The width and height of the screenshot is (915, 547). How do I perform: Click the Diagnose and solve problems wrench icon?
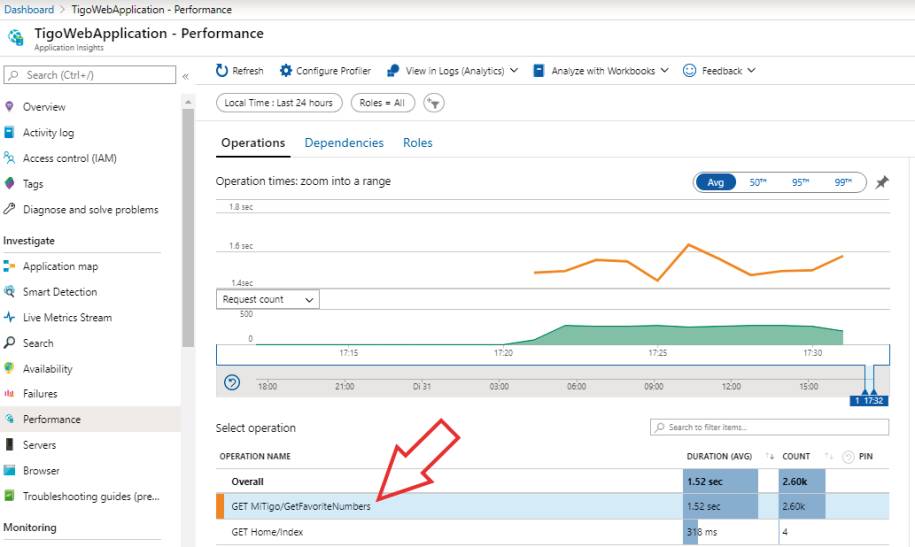[x=9, y=208]
